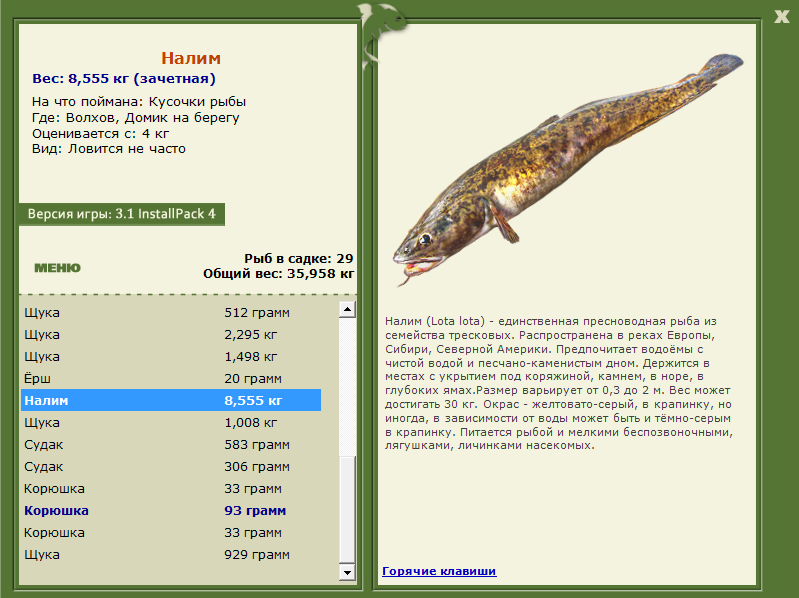Viewport: 799px width, 598px height.
Task: Click the catch list scroll down arrow
Action: pyautogui.click(x=347, y=571)
